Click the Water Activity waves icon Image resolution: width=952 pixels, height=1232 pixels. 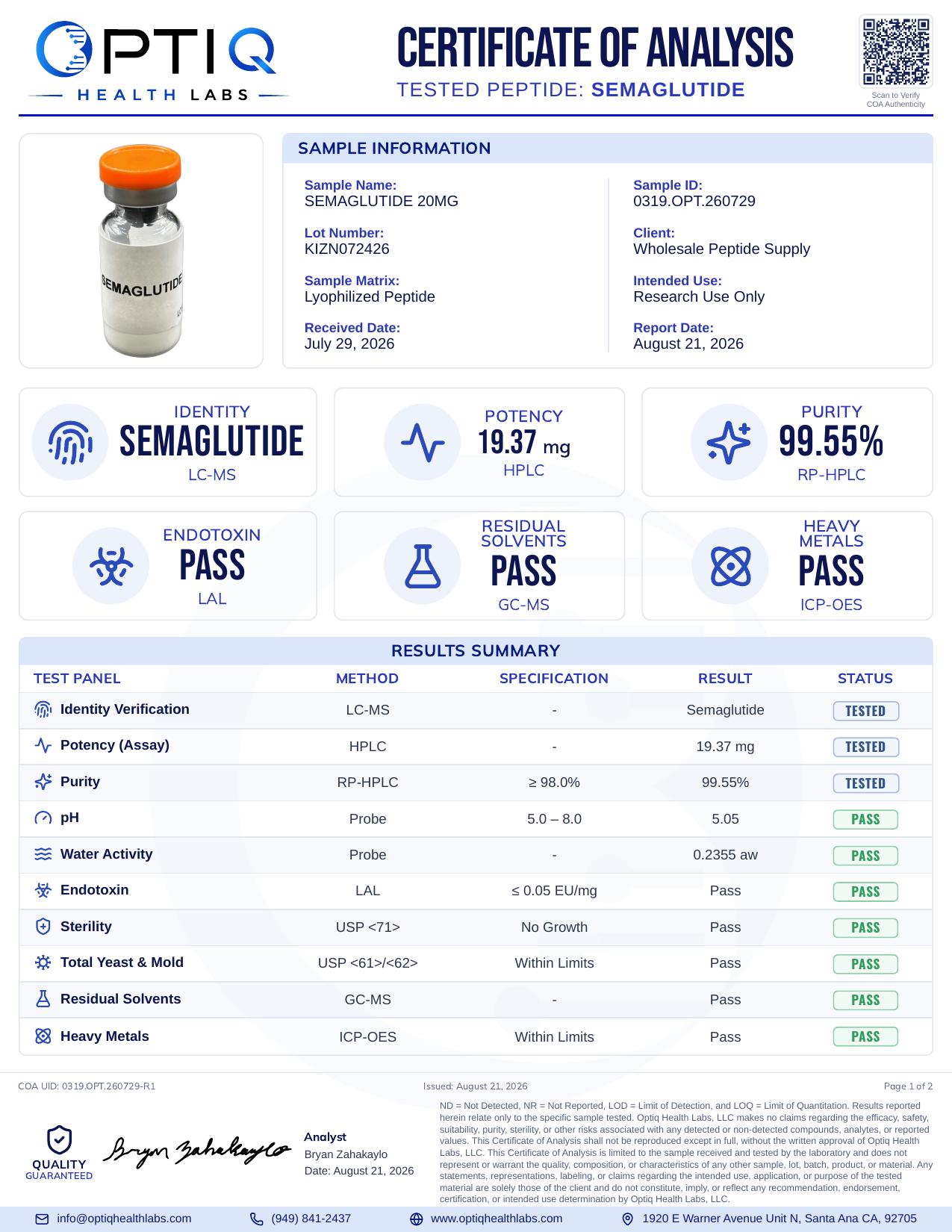(43, 854)
